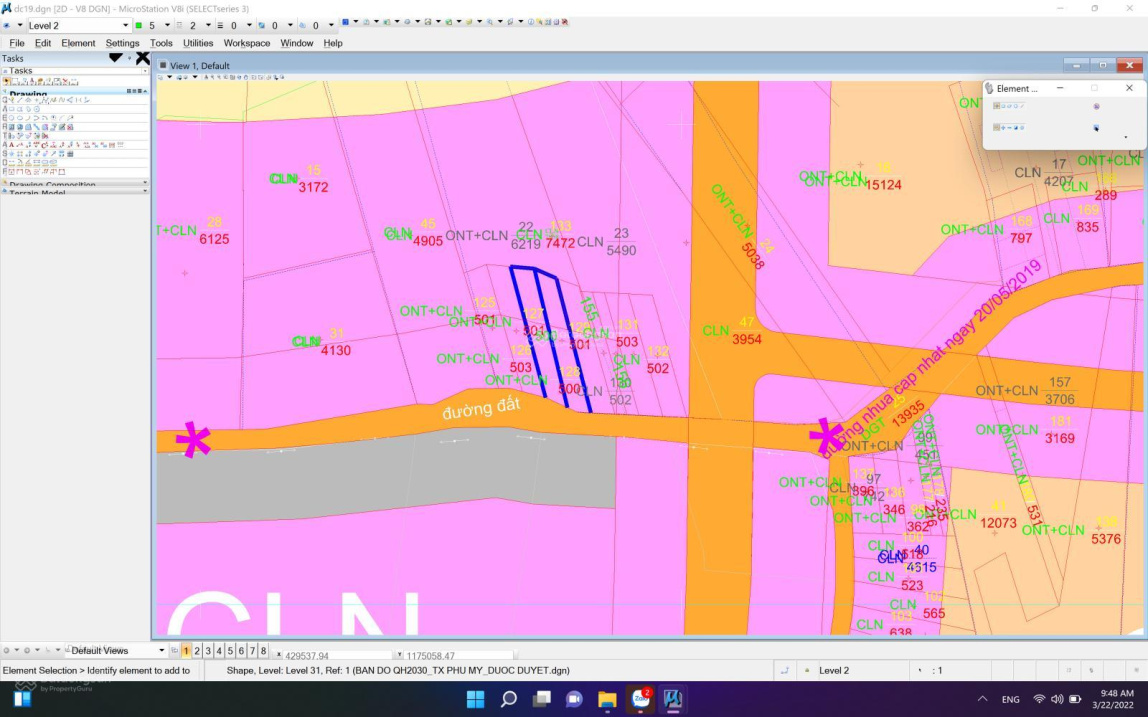
Task: Open the Utilities menu
Action: tap(198, 43)
